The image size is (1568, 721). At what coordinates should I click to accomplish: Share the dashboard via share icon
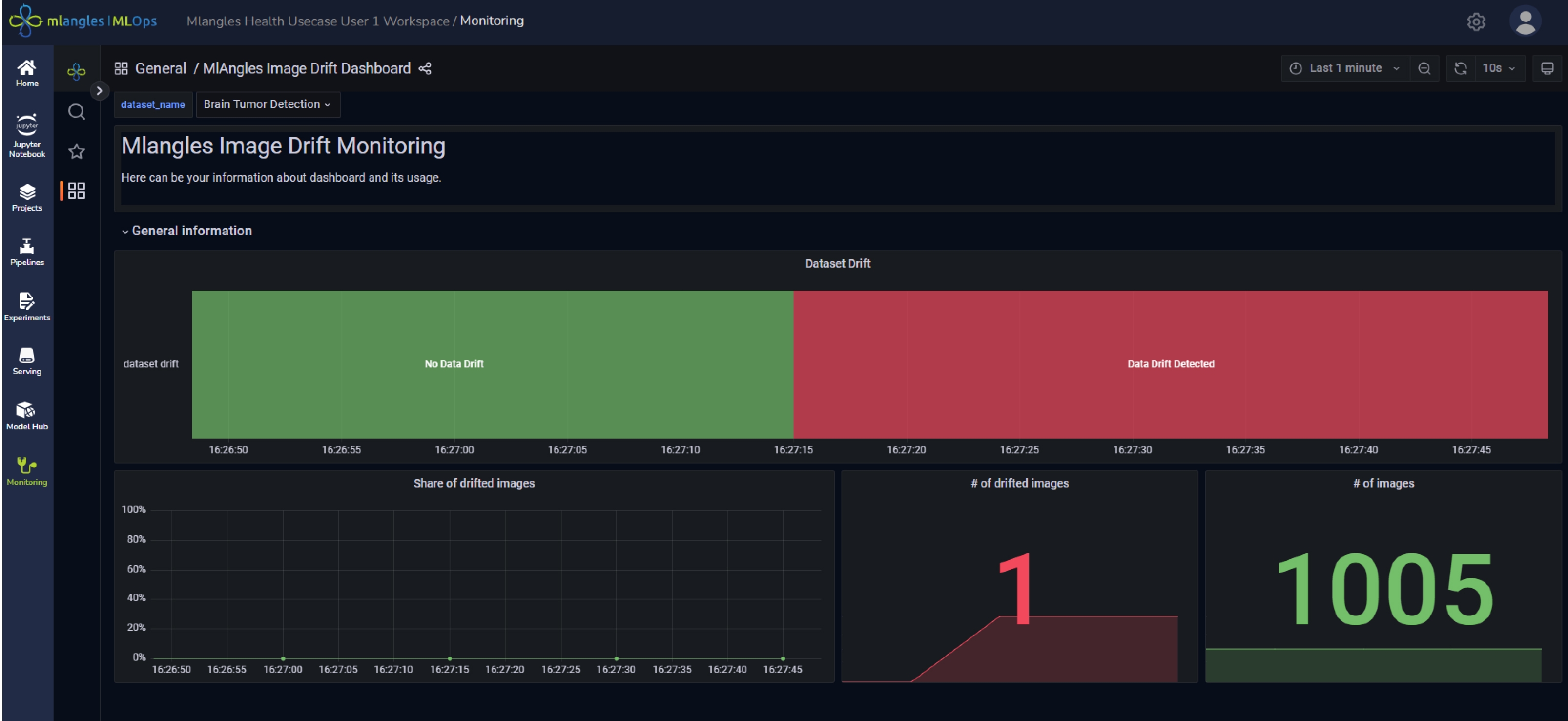pos(425,68)
